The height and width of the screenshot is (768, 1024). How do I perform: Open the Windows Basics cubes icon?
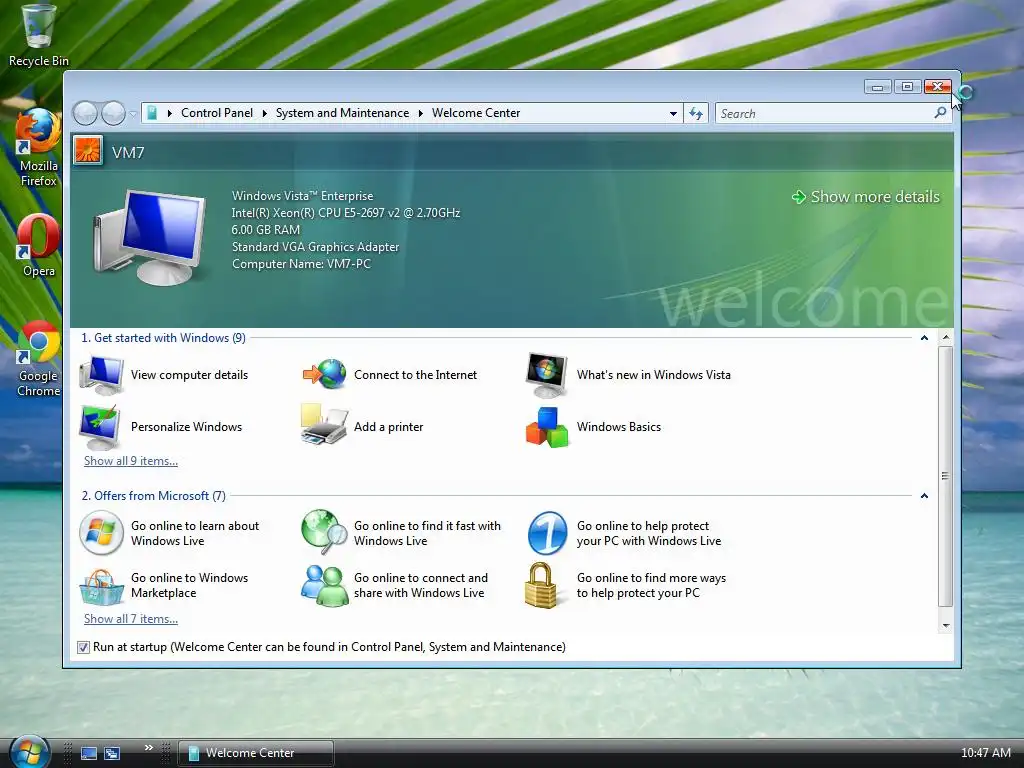click(547, 427)
